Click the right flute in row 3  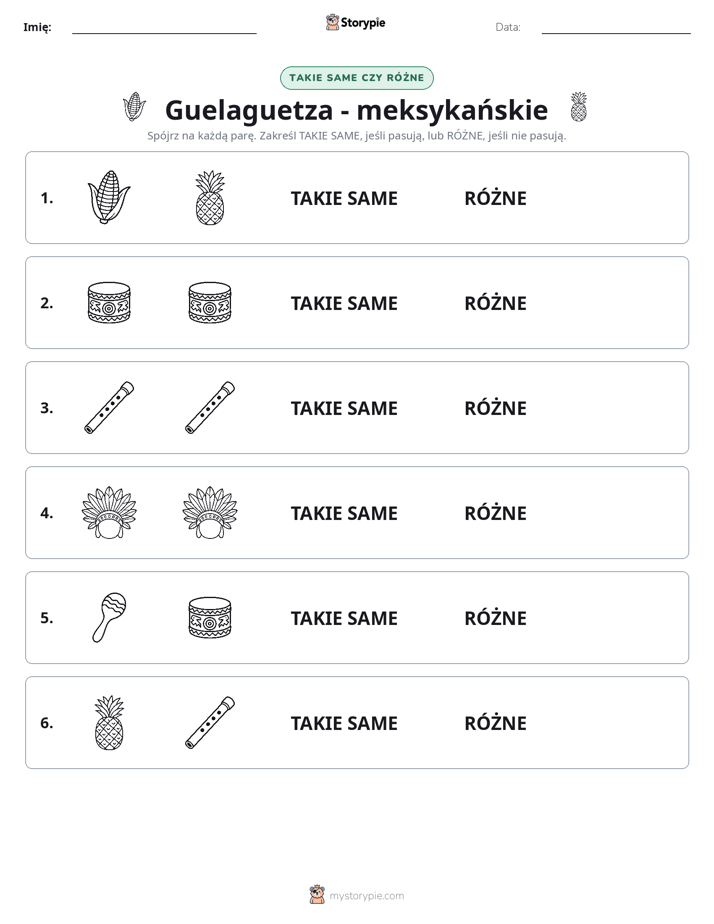[x=210, y=407]
